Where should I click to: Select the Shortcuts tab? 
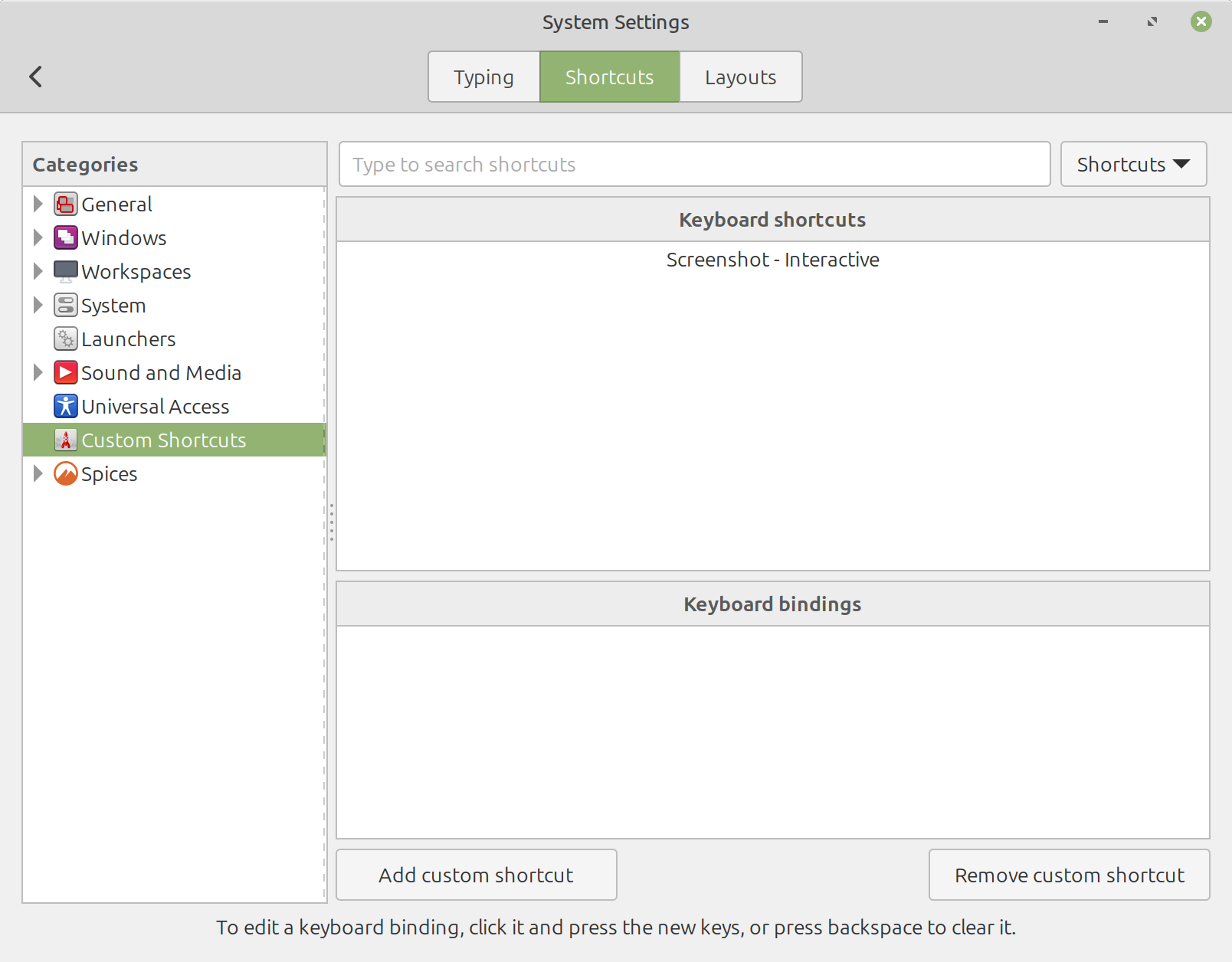(609, 77)
